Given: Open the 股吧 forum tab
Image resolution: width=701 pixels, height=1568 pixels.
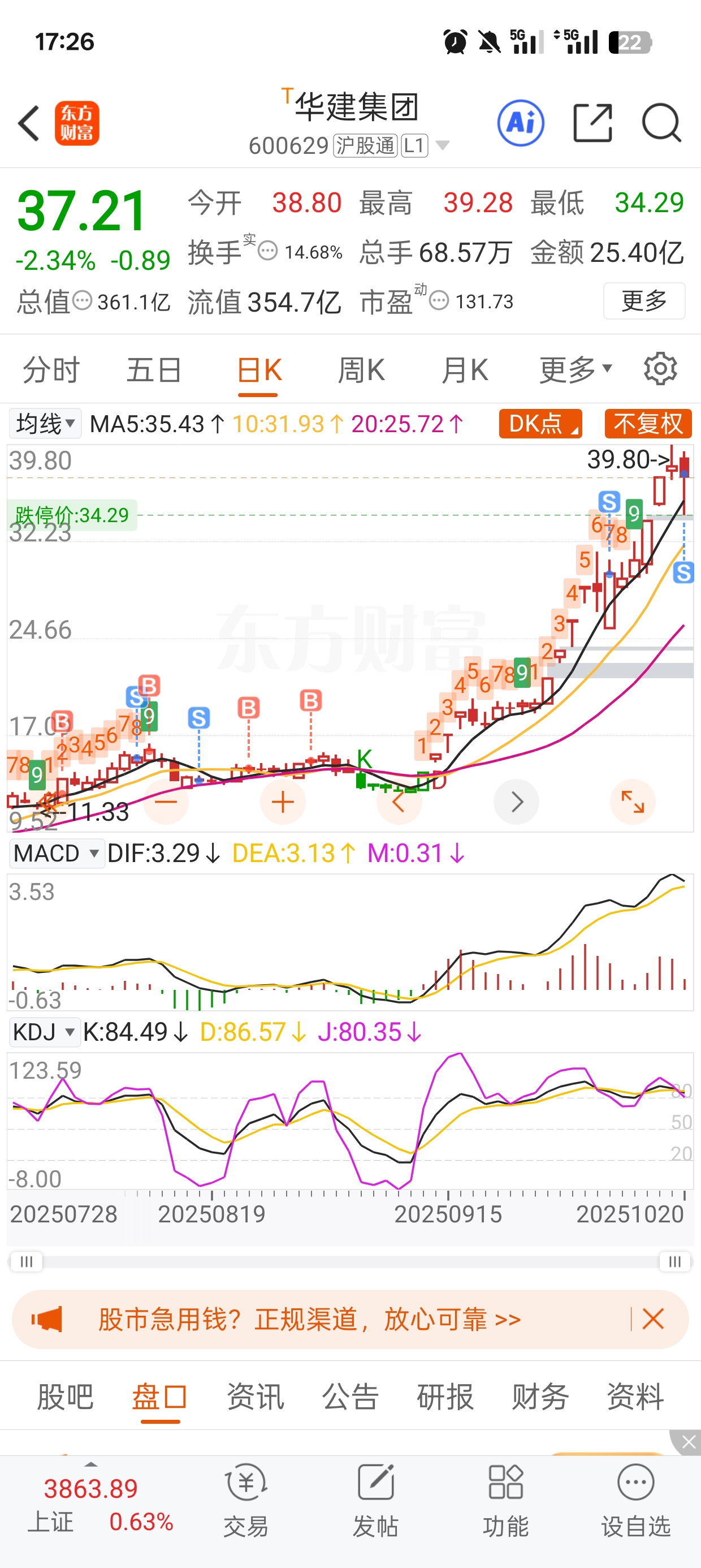Looking at the screenshot, I should point(65,1397).
